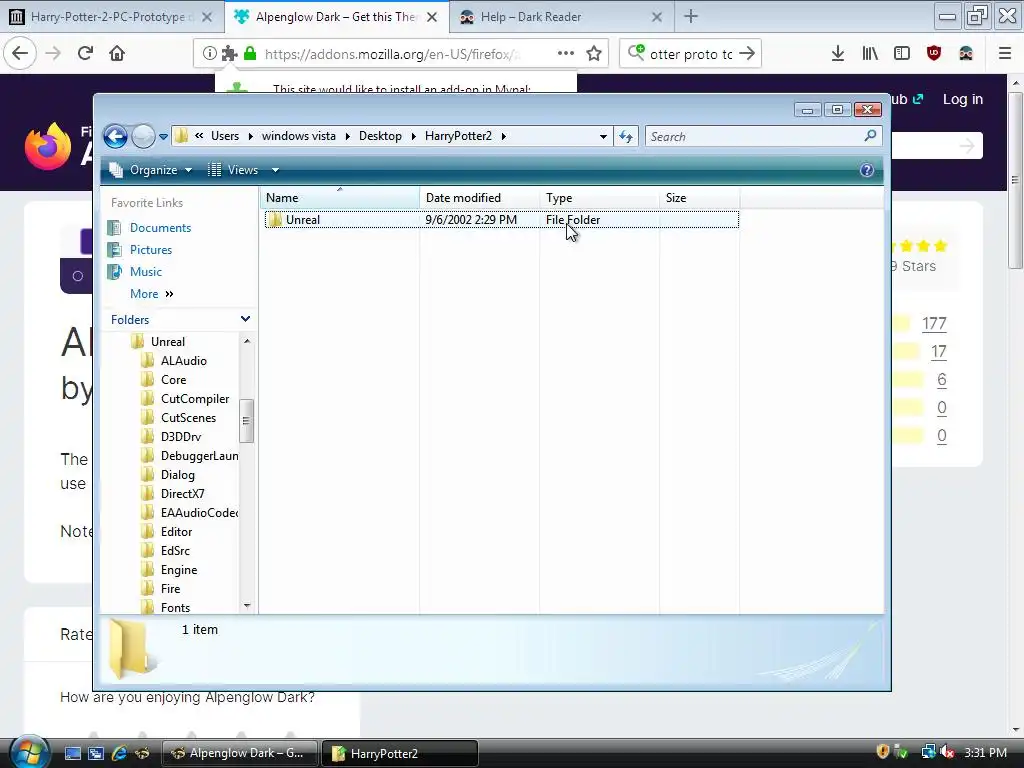The image size is (1024, 768).
Task: Click Show Desktop quick launch icon
Action: 73,753
